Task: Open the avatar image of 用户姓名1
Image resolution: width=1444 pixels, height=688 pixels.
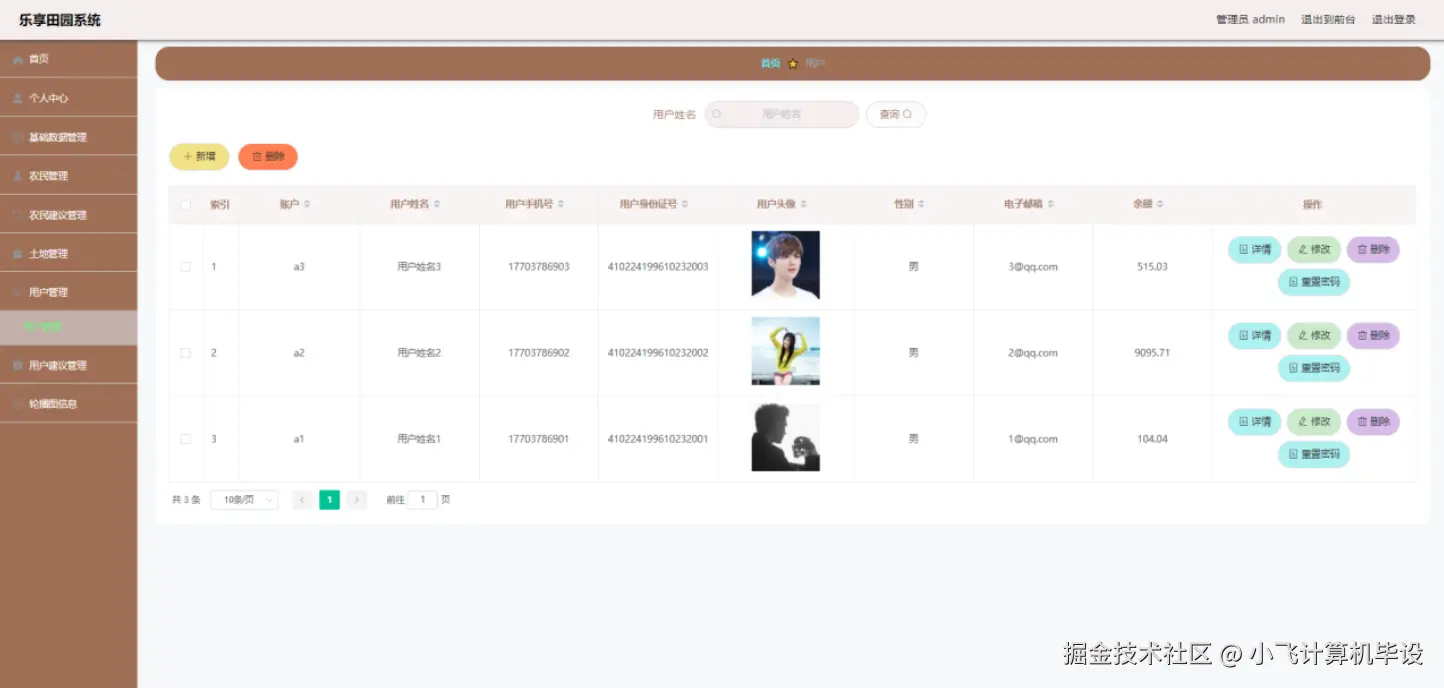Action: point(785,437)
